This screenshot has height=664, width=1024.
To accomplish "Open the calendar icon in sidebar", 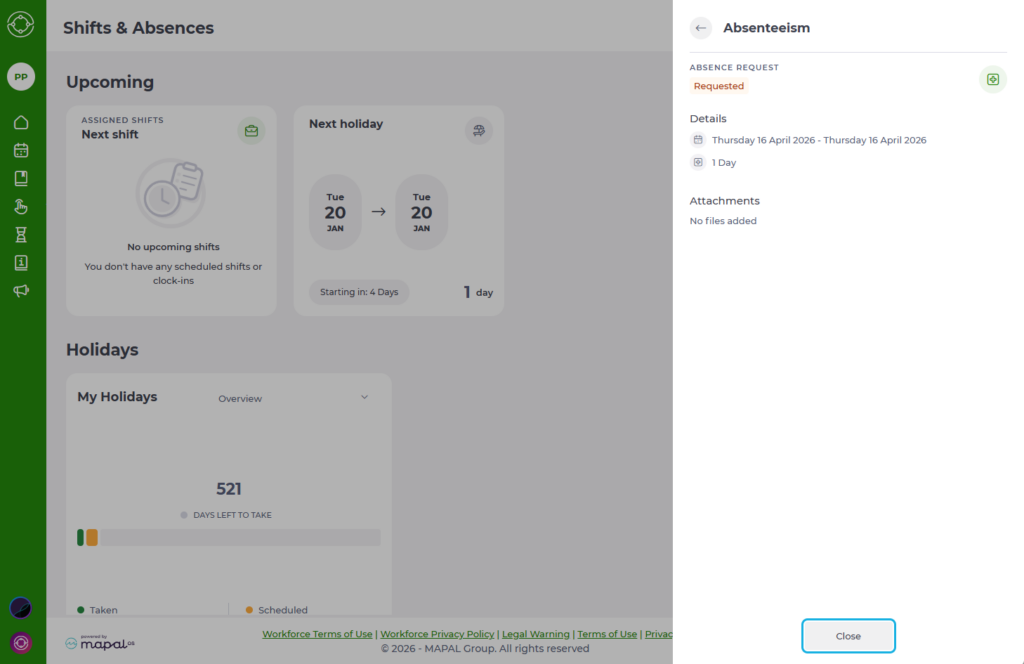I will [x=21, y=150].
